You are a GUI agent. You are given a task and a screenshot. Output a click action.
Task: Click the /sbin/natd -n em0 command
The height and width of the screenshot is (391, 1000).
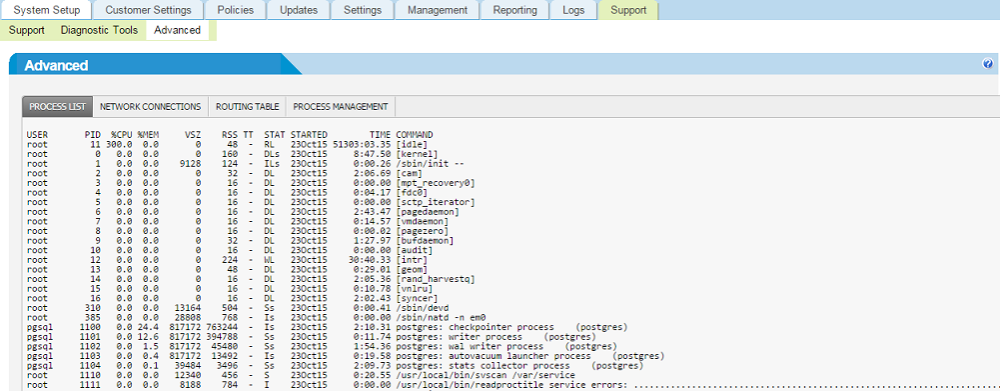point(441,317)
